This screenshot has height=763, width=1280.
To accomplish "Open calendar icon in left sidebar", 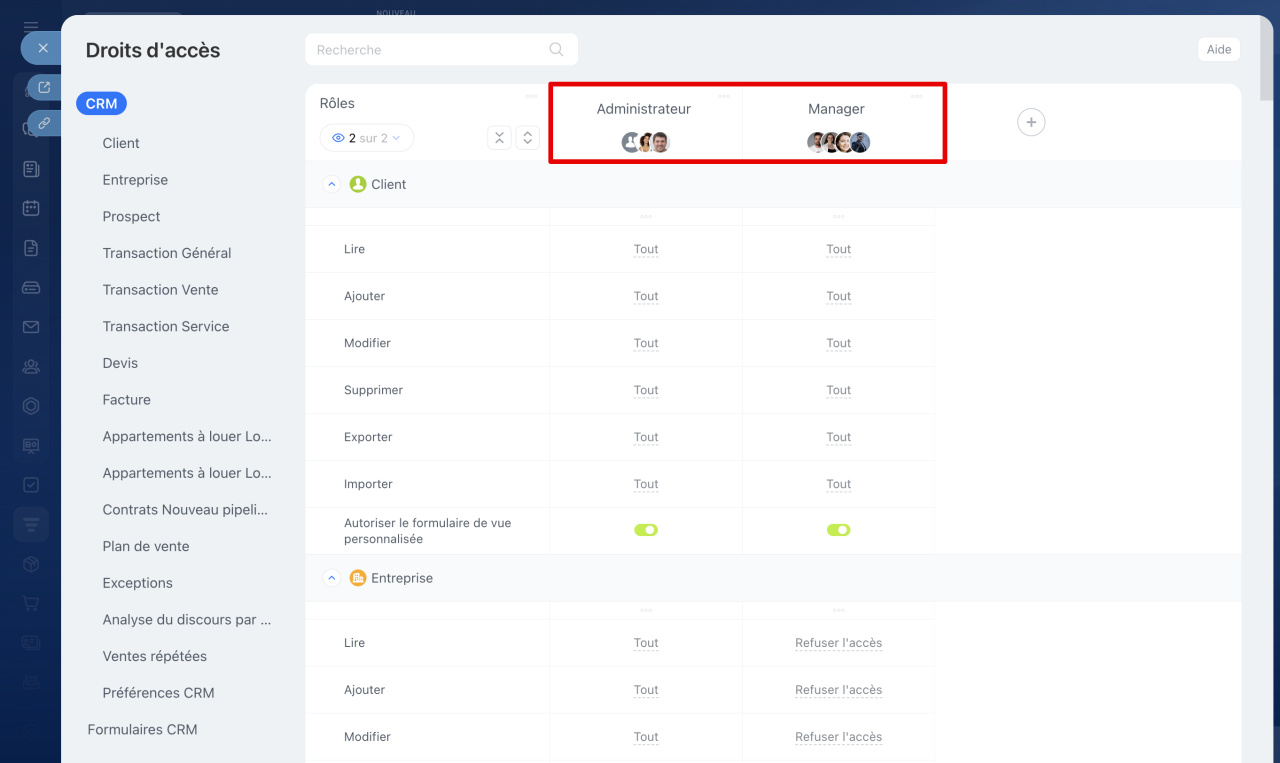I will click(x=31, y=208).
